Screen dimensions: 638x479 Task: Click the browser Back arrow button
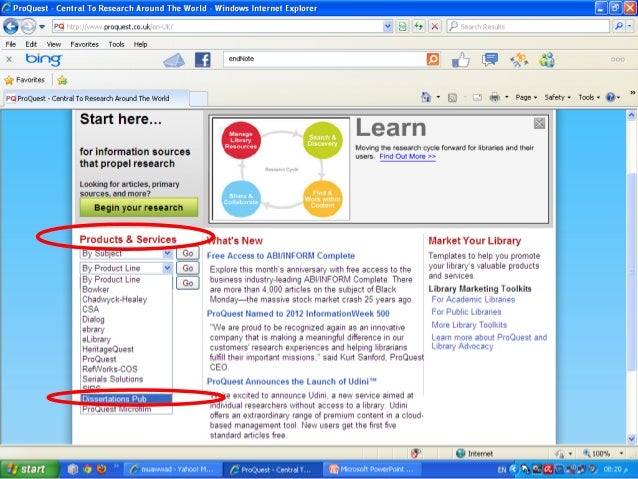11,27
